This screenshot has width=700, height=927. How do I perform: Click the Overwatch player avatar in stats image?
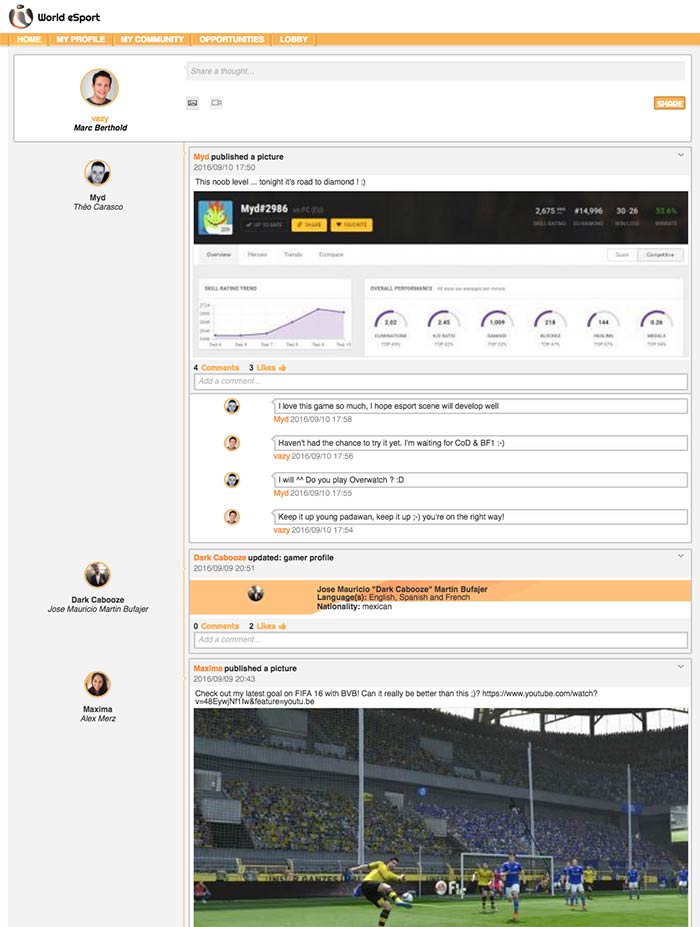[x=215, y=218]
